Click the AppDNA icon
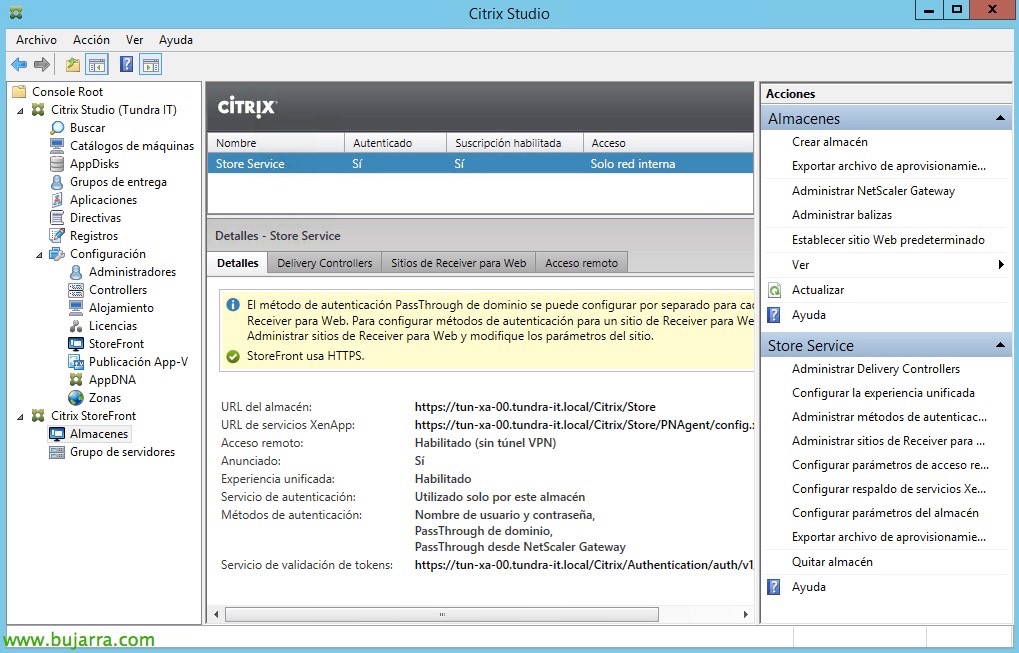Image resolution: width=1019 pixels, height=653 pixels. [x=76, y=379]
